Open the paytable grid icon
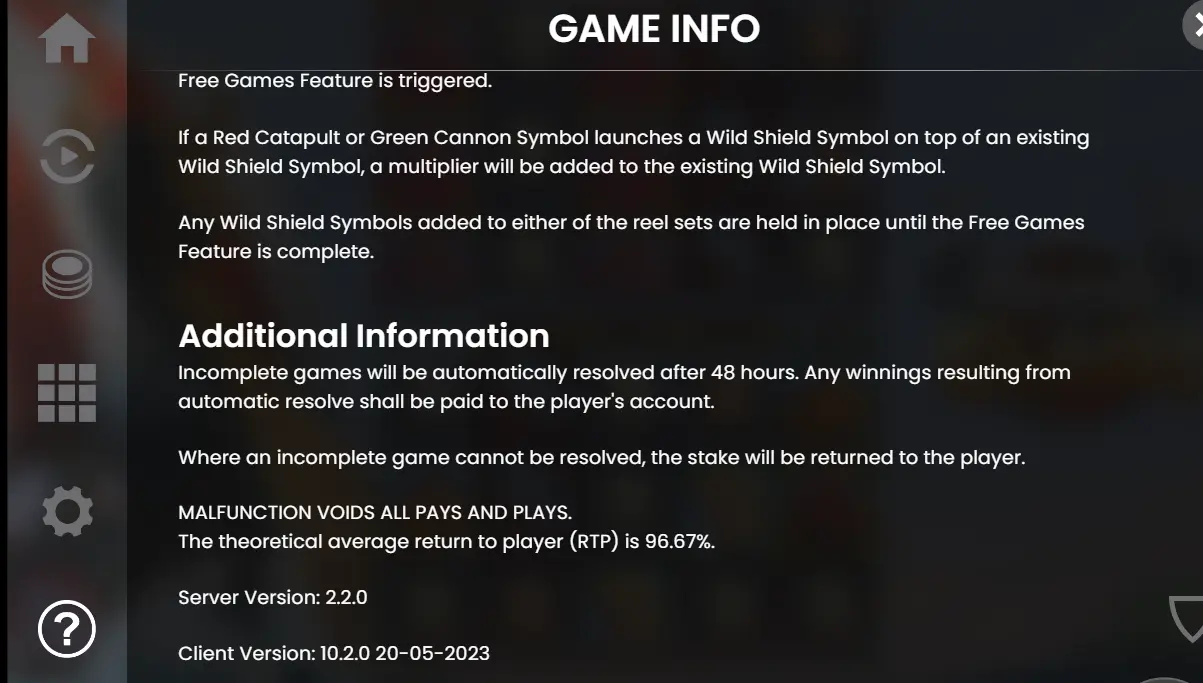 (x=67, y=392)
